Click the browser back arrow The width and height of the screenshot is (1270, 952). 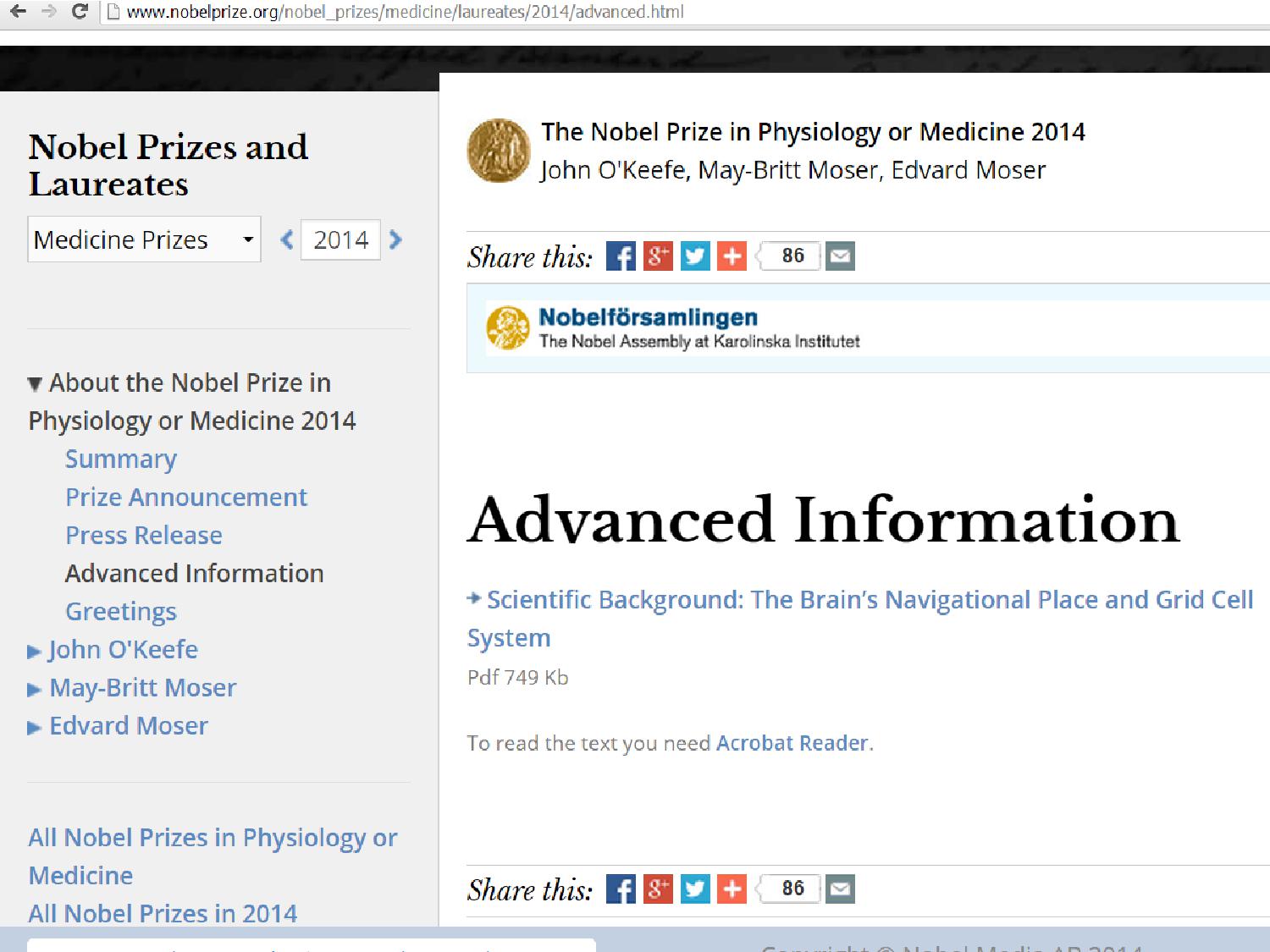(x=18, y=12)
